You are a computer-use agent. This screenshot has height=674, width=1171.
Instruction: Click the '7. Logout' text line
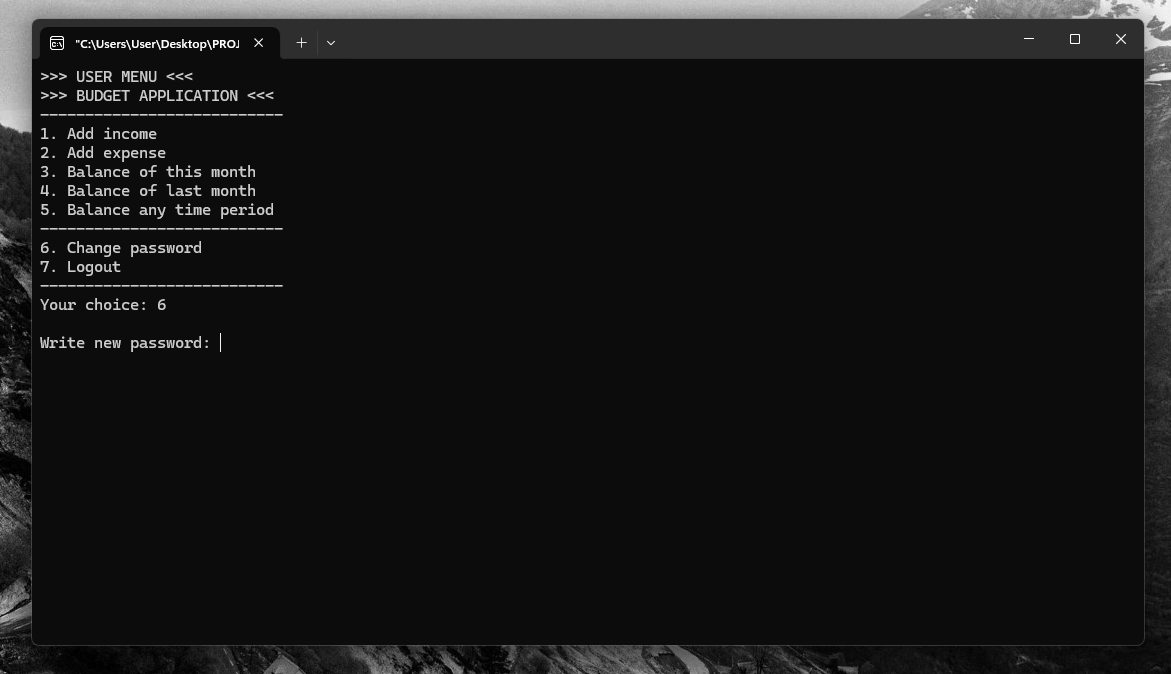[x=81, y=267]
